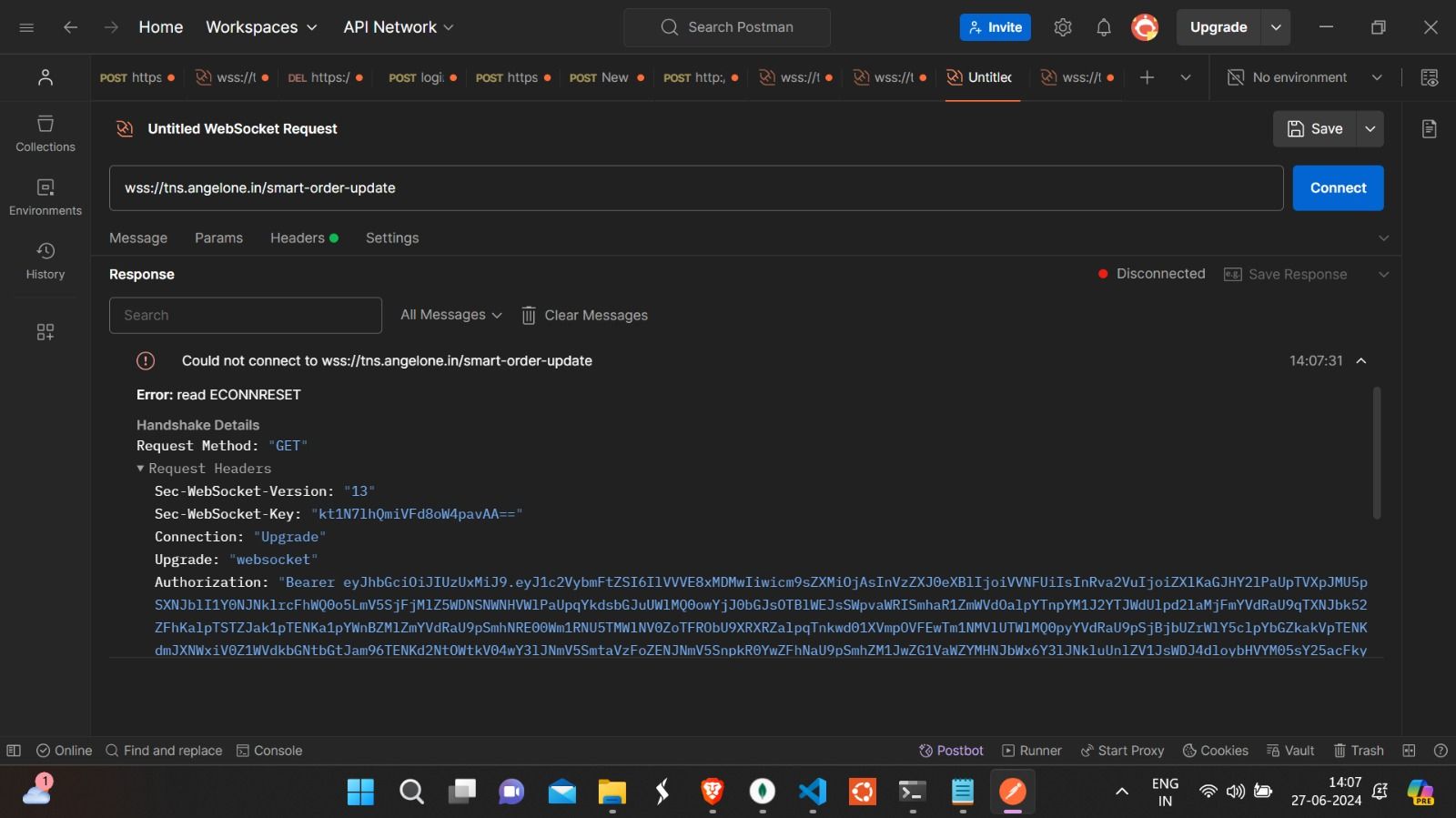
Task: Switch to the Settings tab
Action: pyautogui.click(x=392, y=237)
